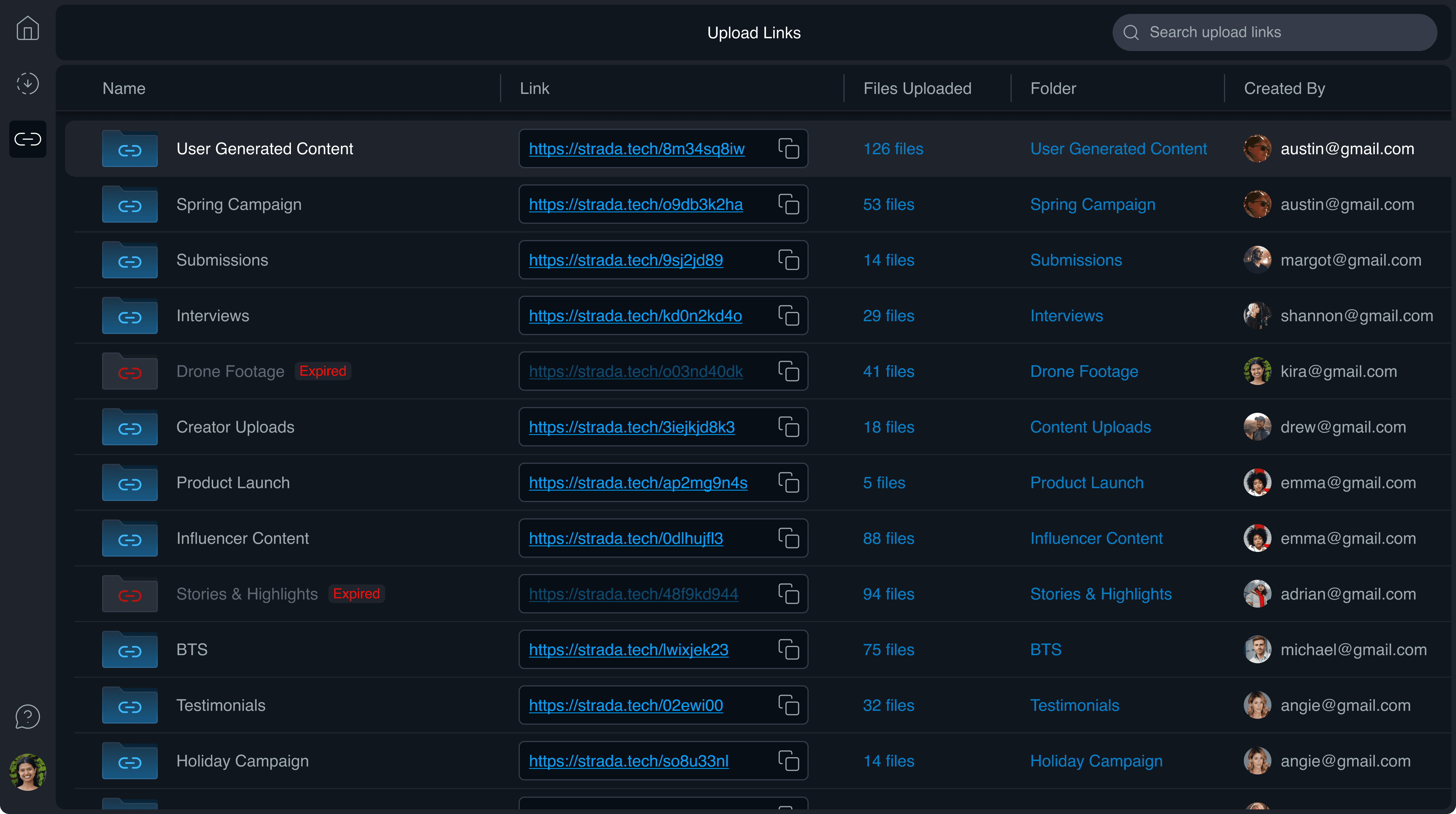Open the Influencer Content folder link
Image resolution: width=1456 pixels, height=814 pixels.
tap(1096, 538)
